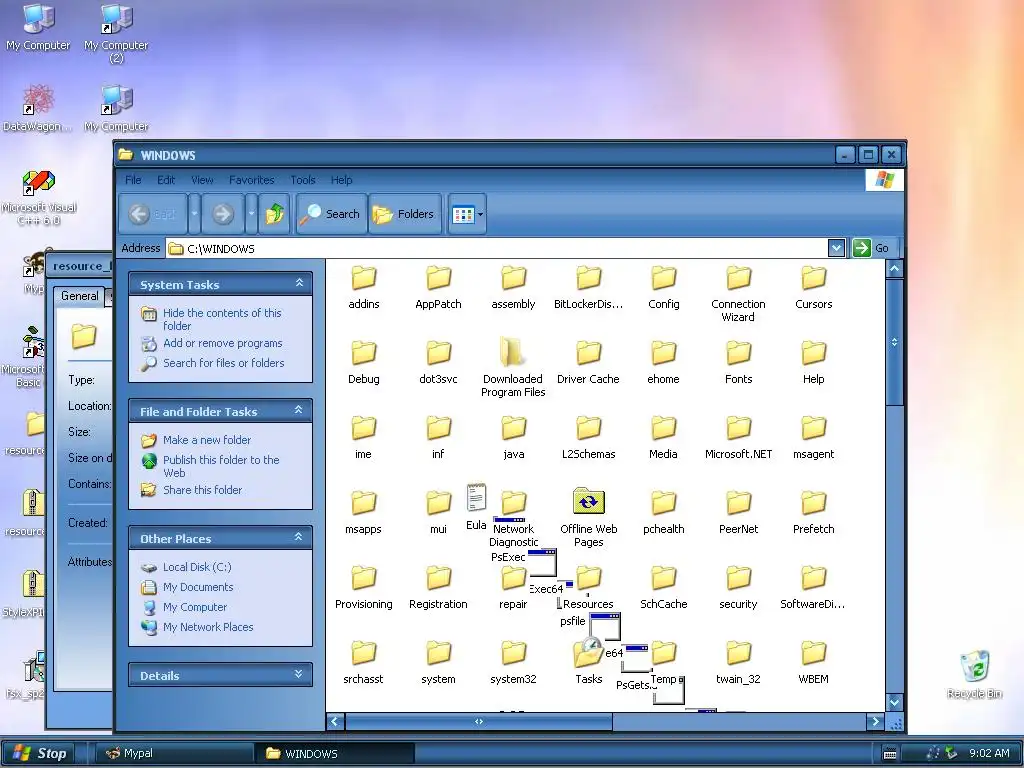Click the Forward navigation arrow

coord(223,214)
